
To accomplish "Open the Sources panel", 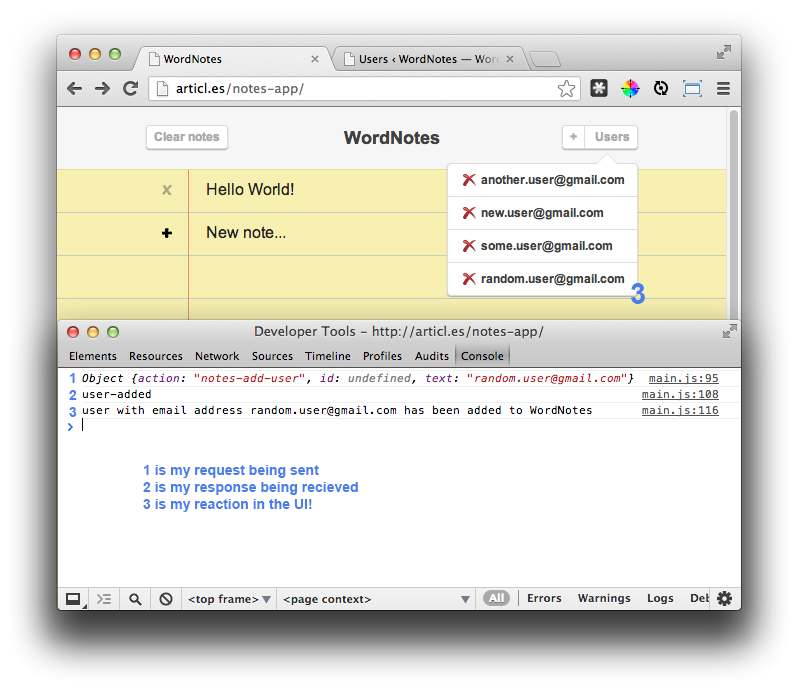I will [272, 356].
